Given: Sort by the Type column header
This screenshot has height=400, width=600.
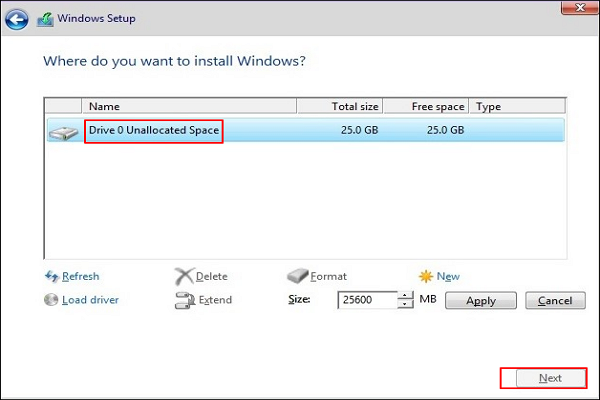Looking at the screenshot, I should [517, 106].
